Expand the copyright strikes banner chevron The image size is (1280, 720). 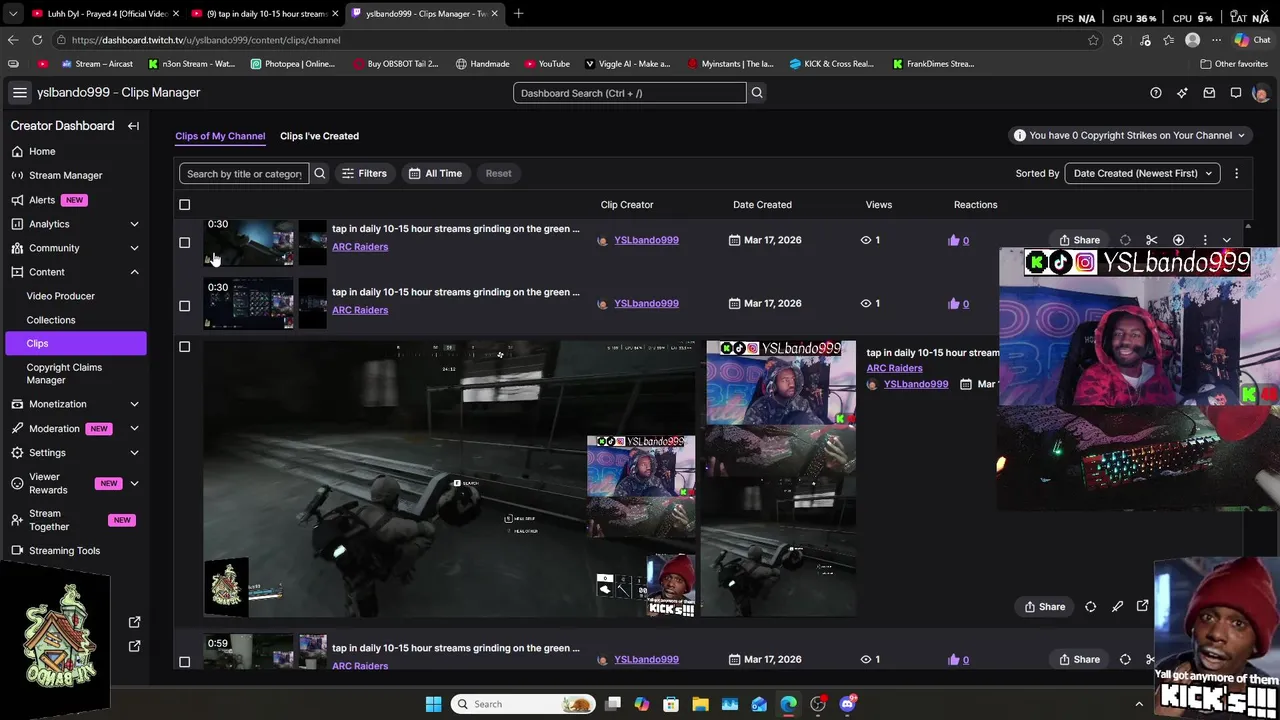[x=1241, y=135]
